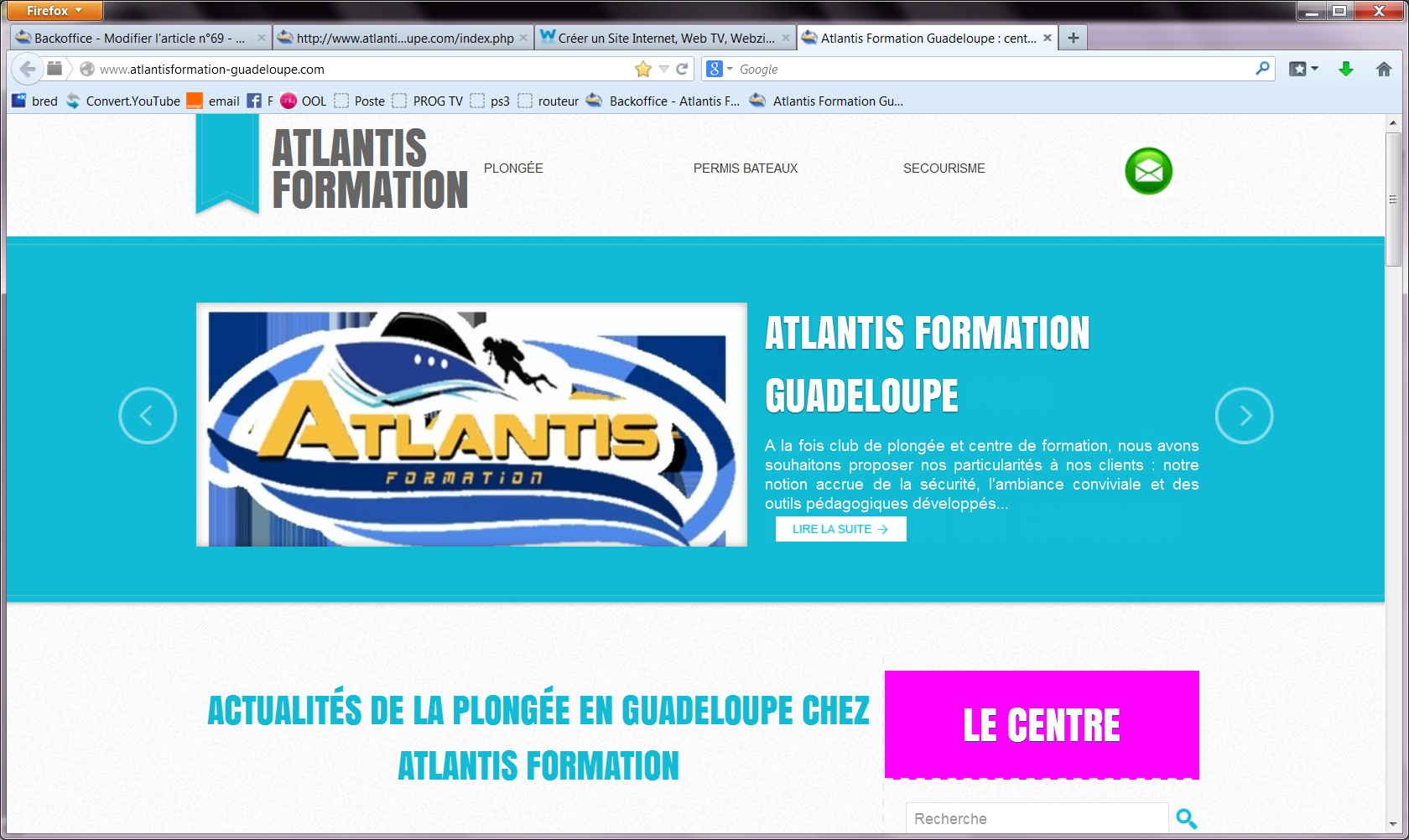Image resolution: width=1409 pixels, height=840 pixels.
Task: Focus the URL address bar
Action: pyautogui.click(x=365, y=69)
